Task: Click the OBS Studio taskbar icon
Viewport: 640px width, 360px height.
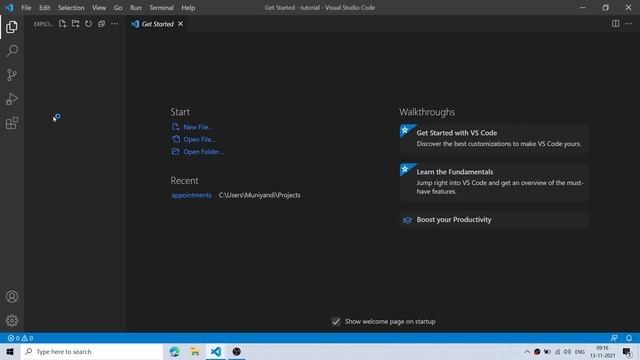Action: (x=236, y=351)
